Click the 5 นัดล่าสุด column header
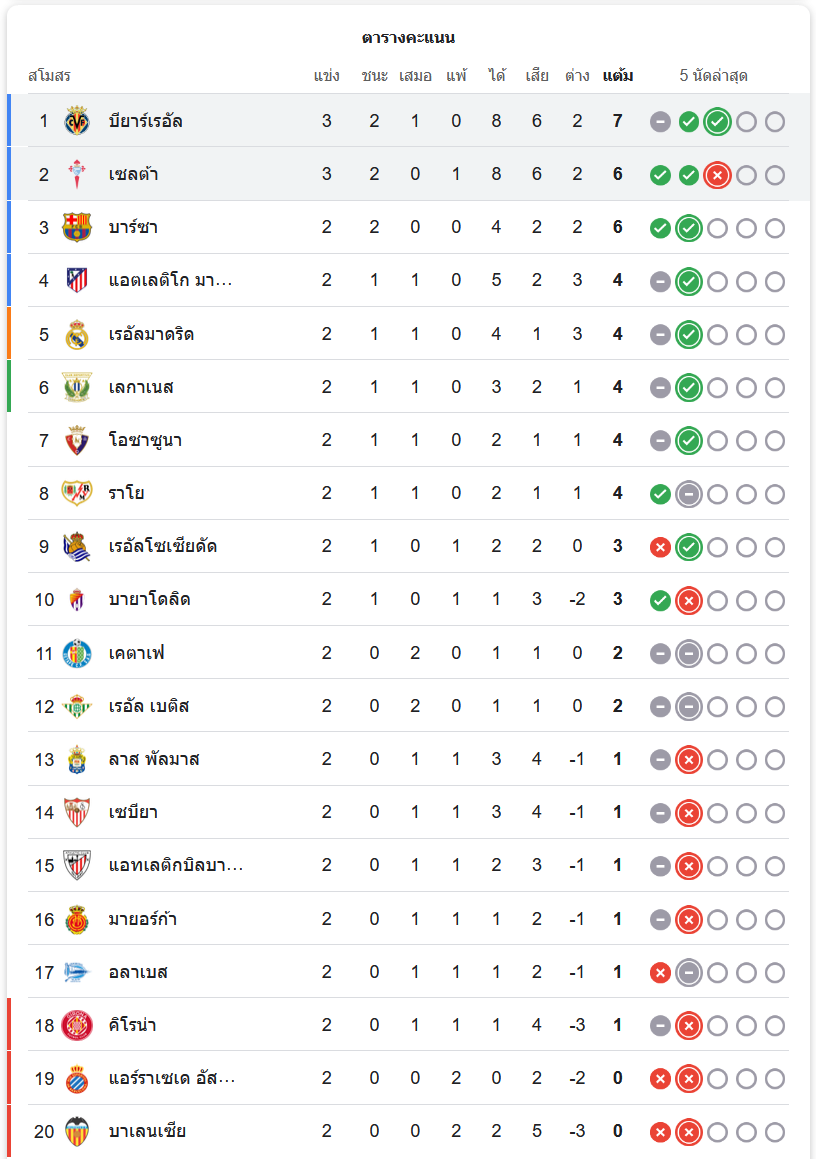The width and height of the screenshot is (816, 1159). point(713,76)
